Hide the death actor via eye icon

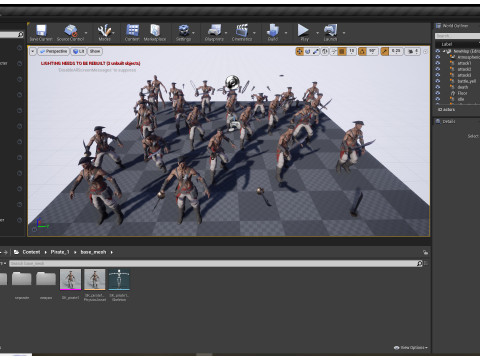[438, 87]
